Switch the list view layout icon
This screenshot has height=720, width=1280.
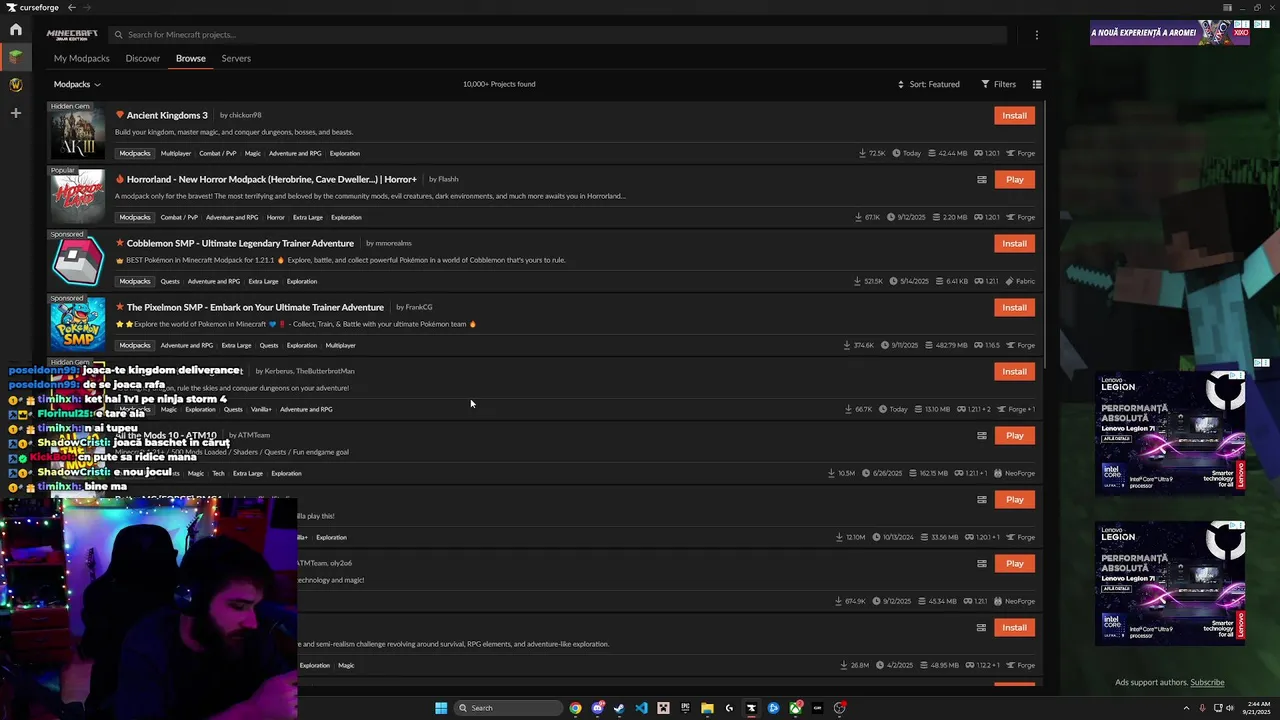point(1037,84)
